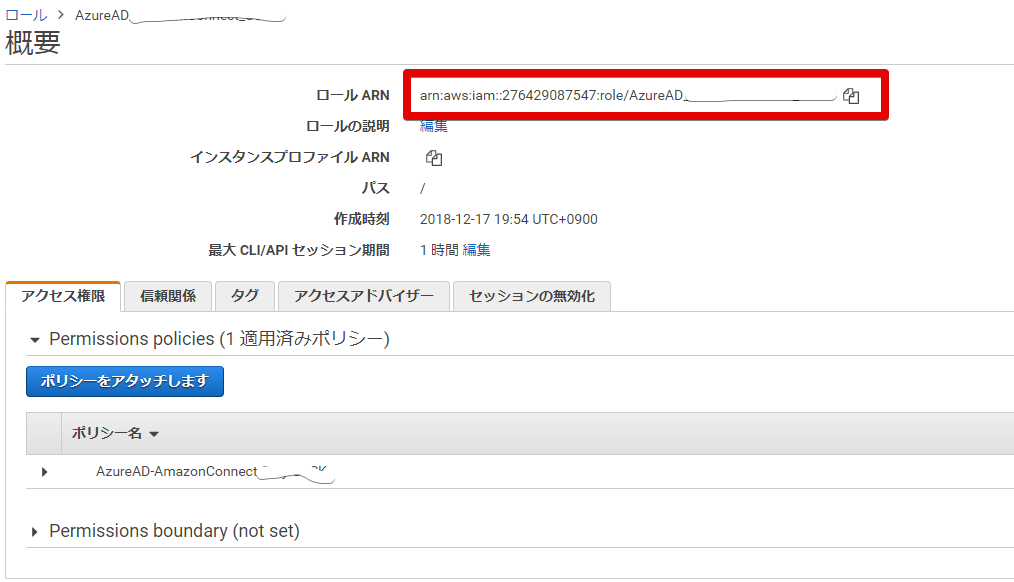This screenshot has height=582, width=1014.
Task: Click the ポリシーをアタッチします button
Action: point(125,381)
